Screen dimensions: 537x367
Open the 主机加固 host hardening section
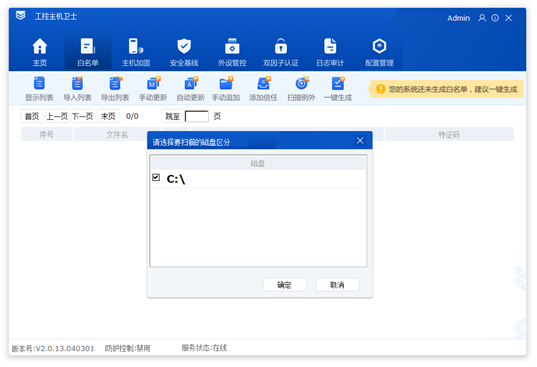click(136, 52)
